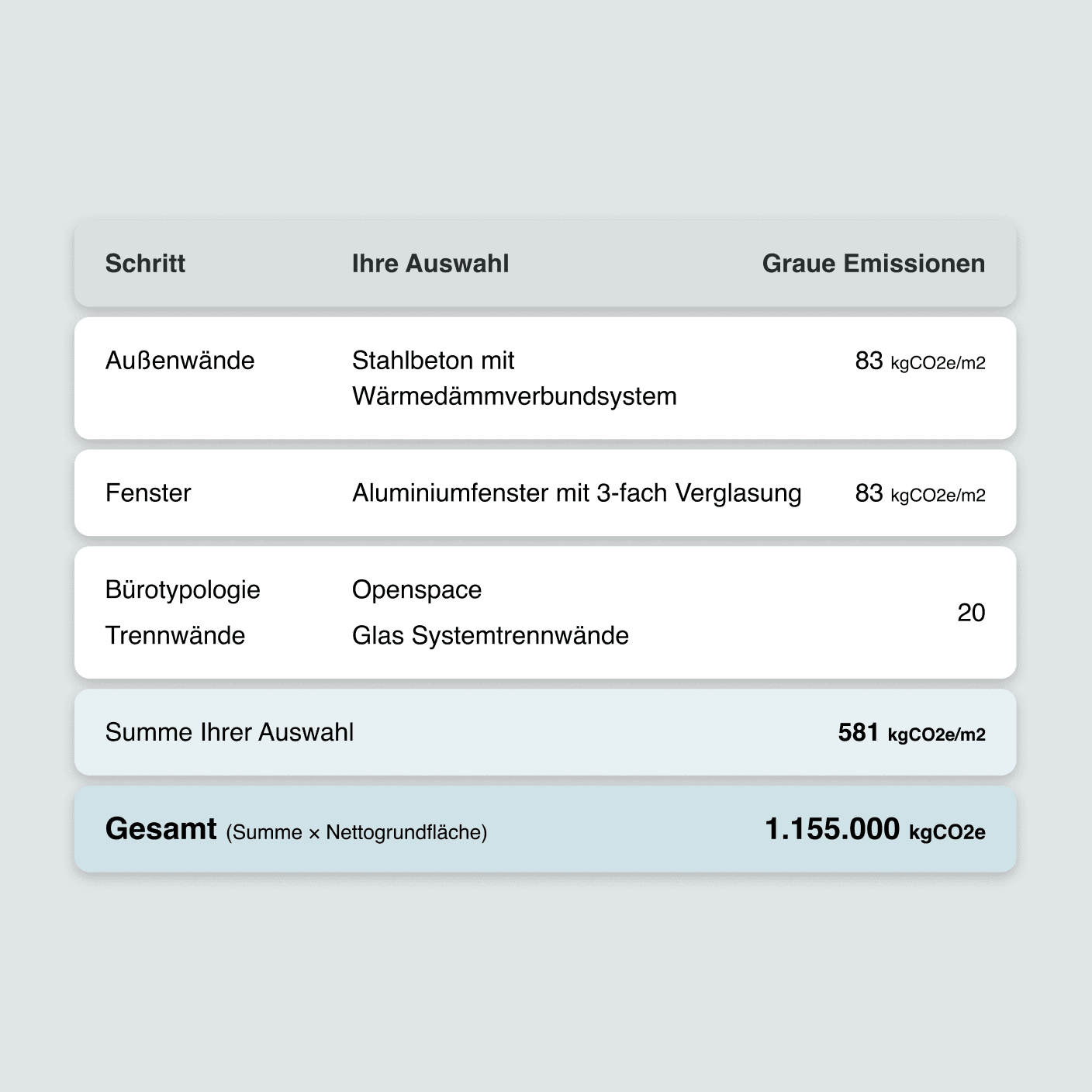Click Aluminiumfenster mit 3-fach Verglasung text
1092x1092 pixels.
pyautogui.click(x=576, y=493)
